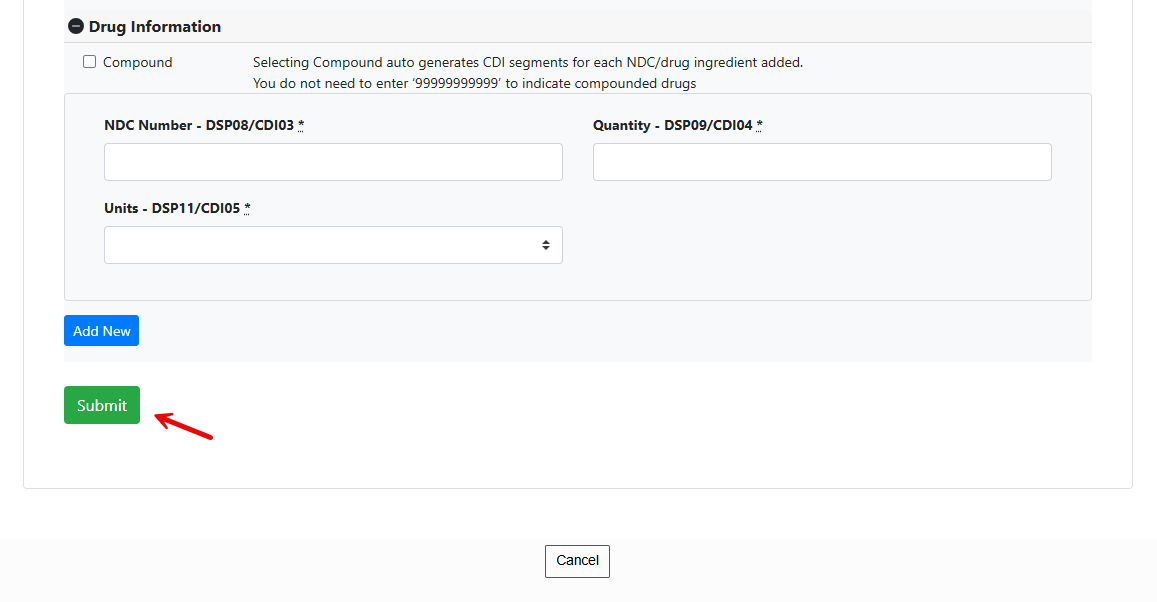The image size is (1157, 602).
Task: Enable the Compound checkbox
Action: (89, 62)
